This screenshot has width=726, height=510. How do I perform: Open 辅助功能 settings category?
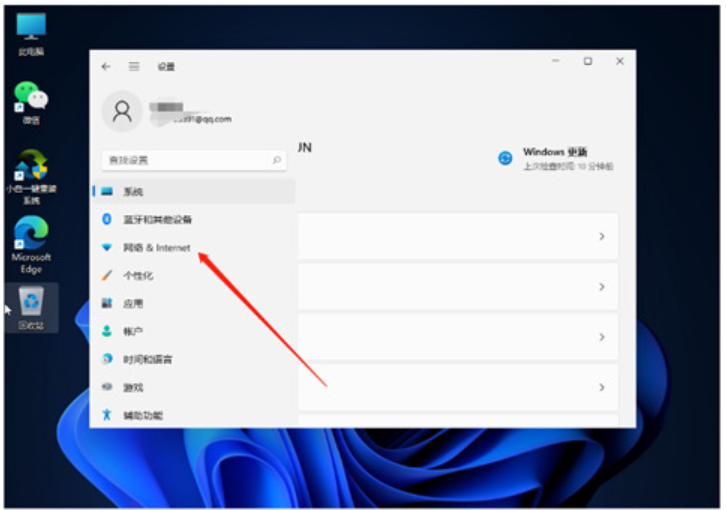point(194,415)
